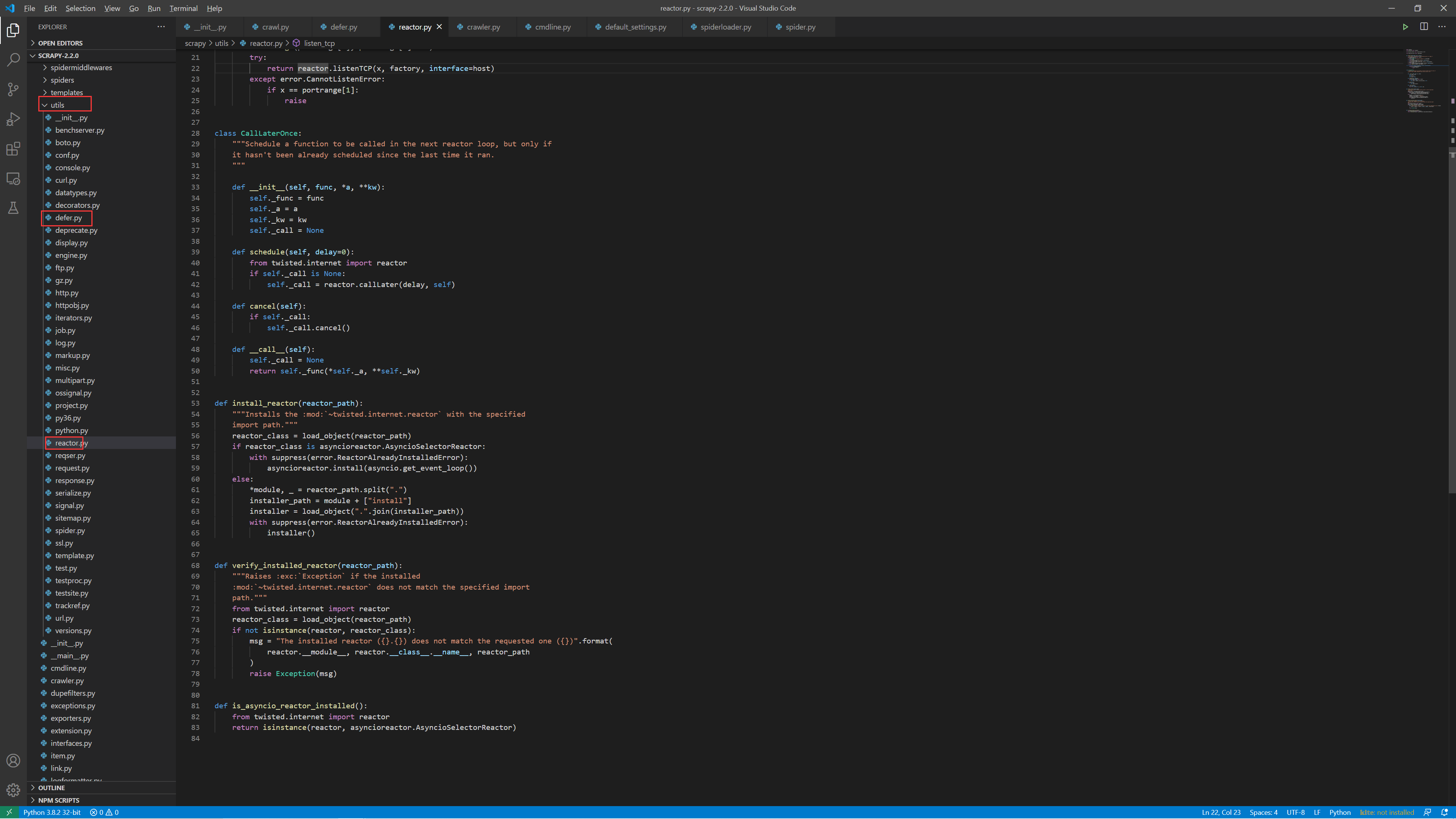Open the Test flask view icon
Viewport: 1456px width, 819px height.
(13, 208)
